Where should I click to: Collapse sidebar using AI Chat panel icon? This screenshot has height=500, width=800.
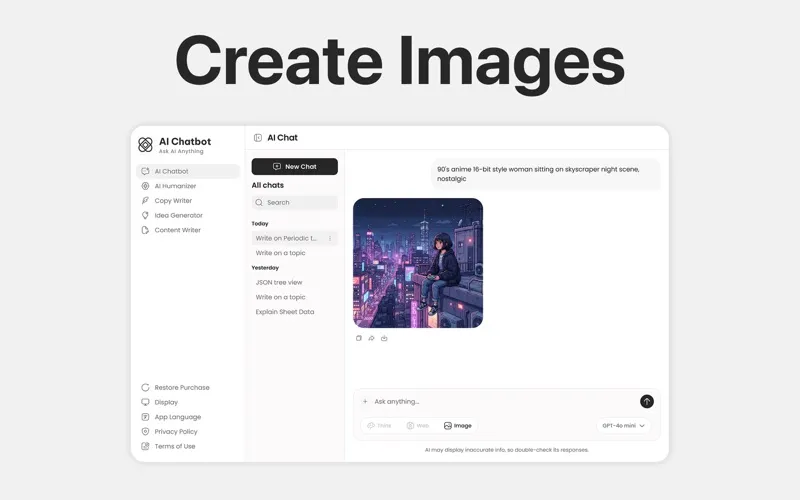(258, 138)
